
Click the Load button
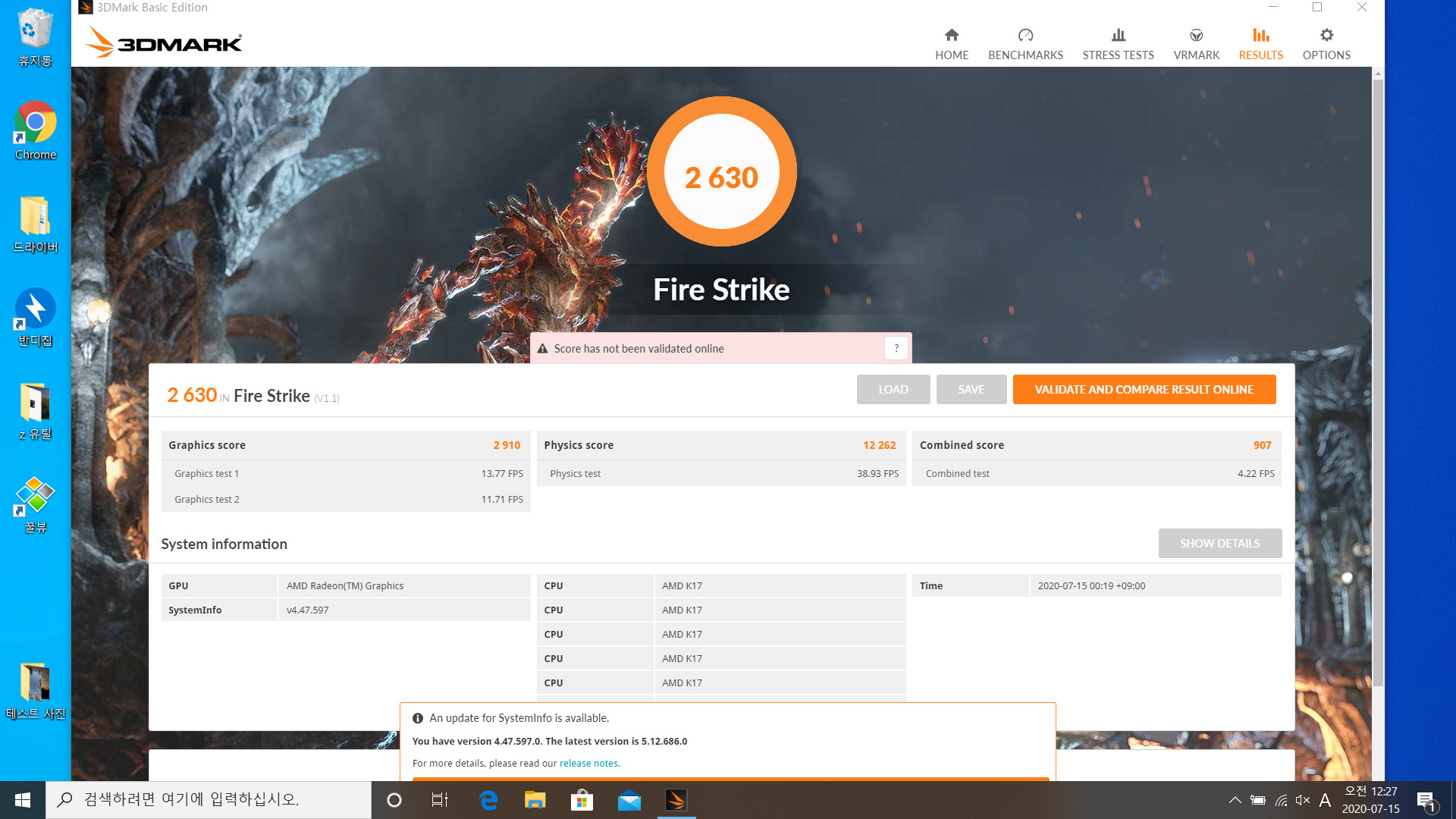(893, 390)
